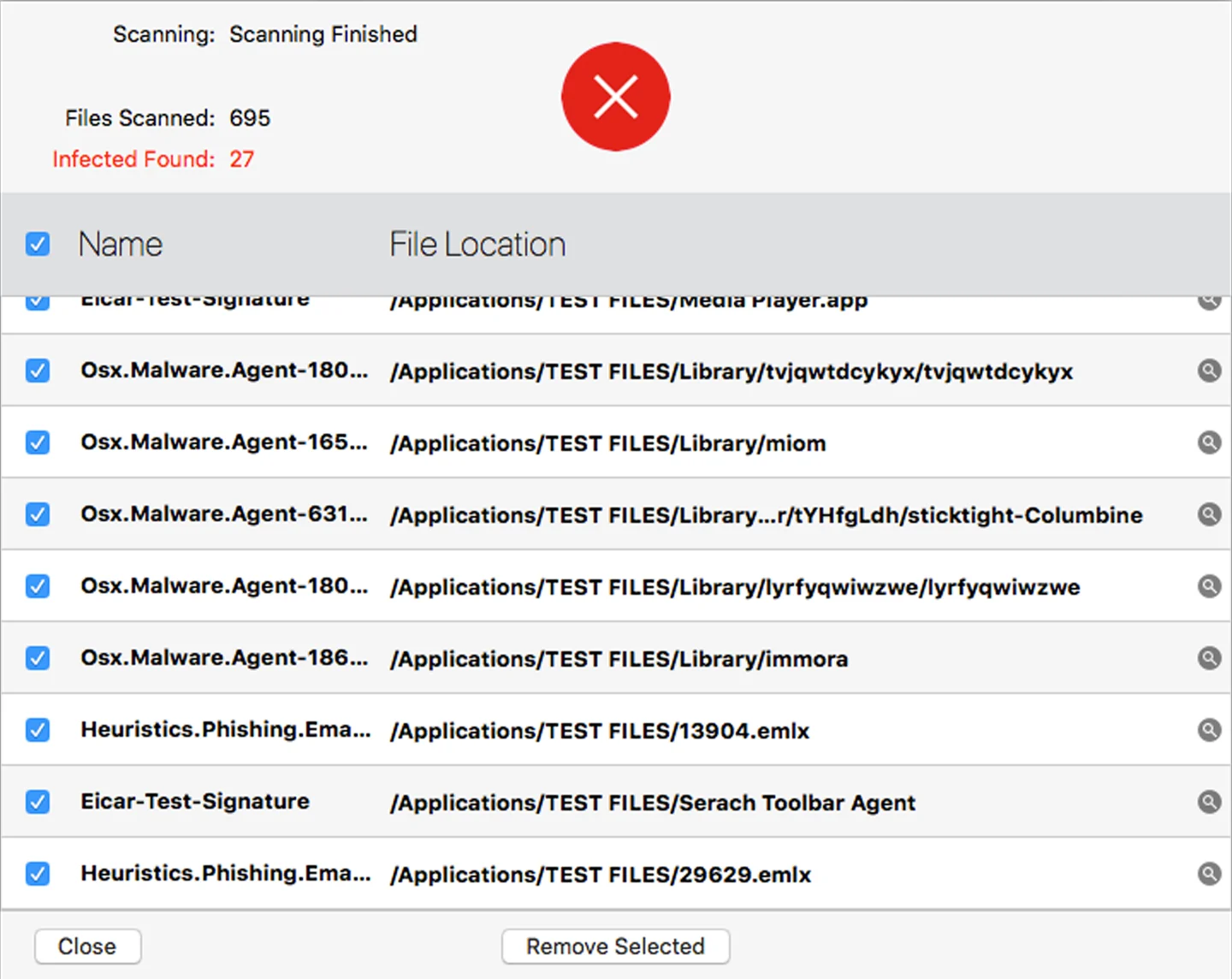Deselect Serach Toolbar Agent row checkbox
This screenshot has height=979, width=1232.
coord(38,802)
